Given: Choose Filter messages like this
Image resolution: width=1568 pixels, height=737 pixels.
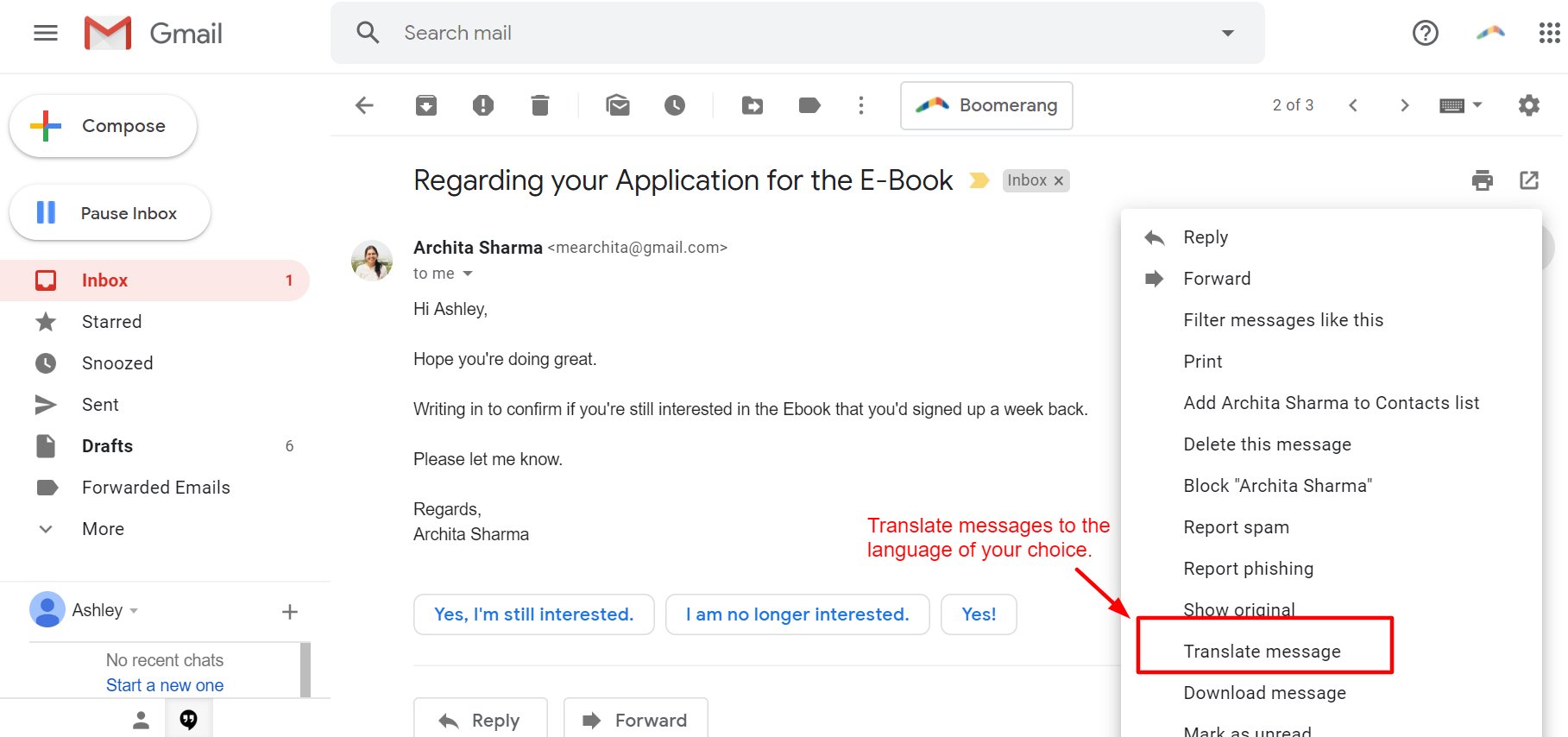Looking at the screenshot, I should pos(1283,320).
